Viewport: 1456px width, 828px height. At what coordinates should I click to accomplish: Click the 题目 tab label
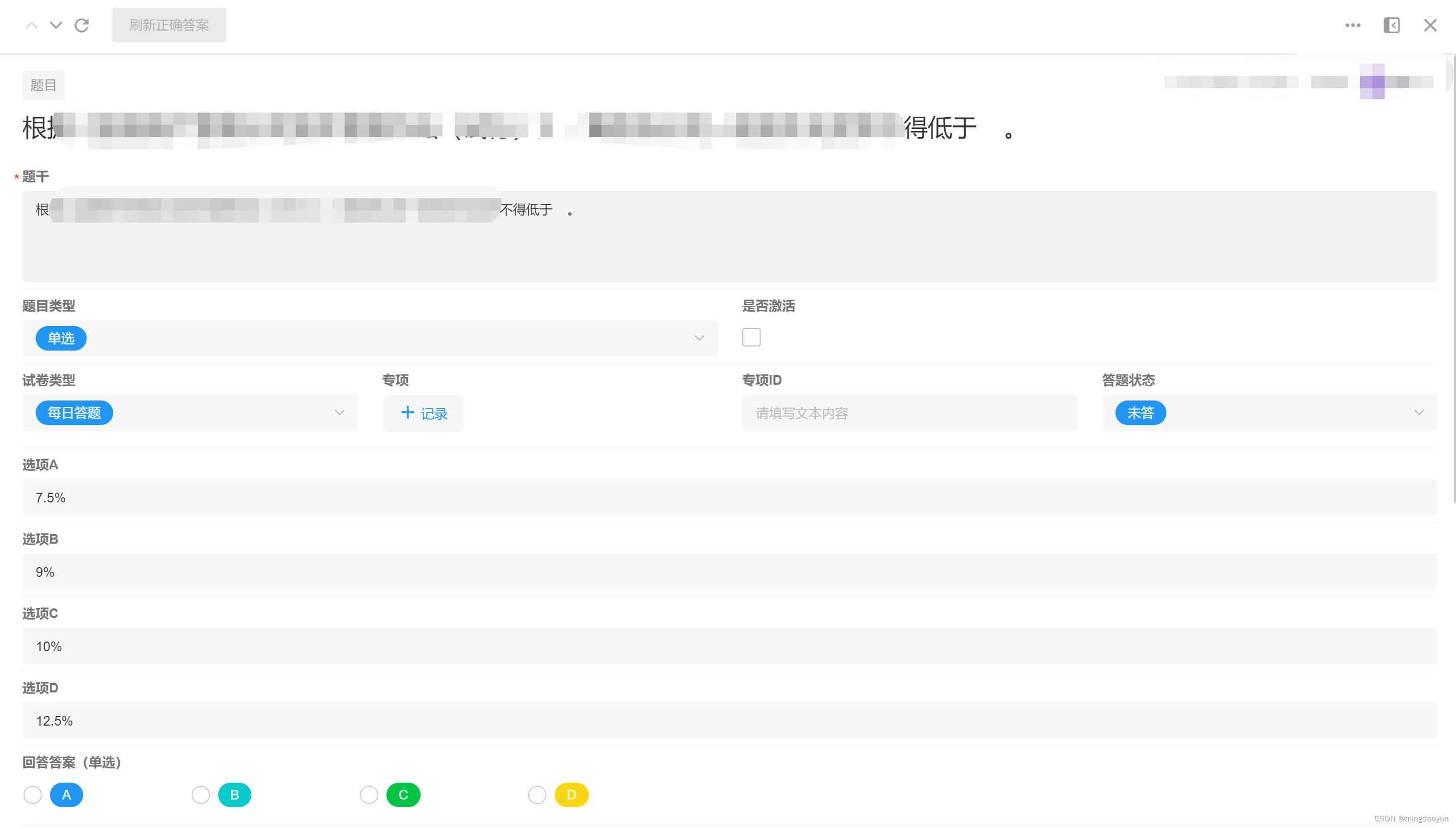[x=43, y=85]
